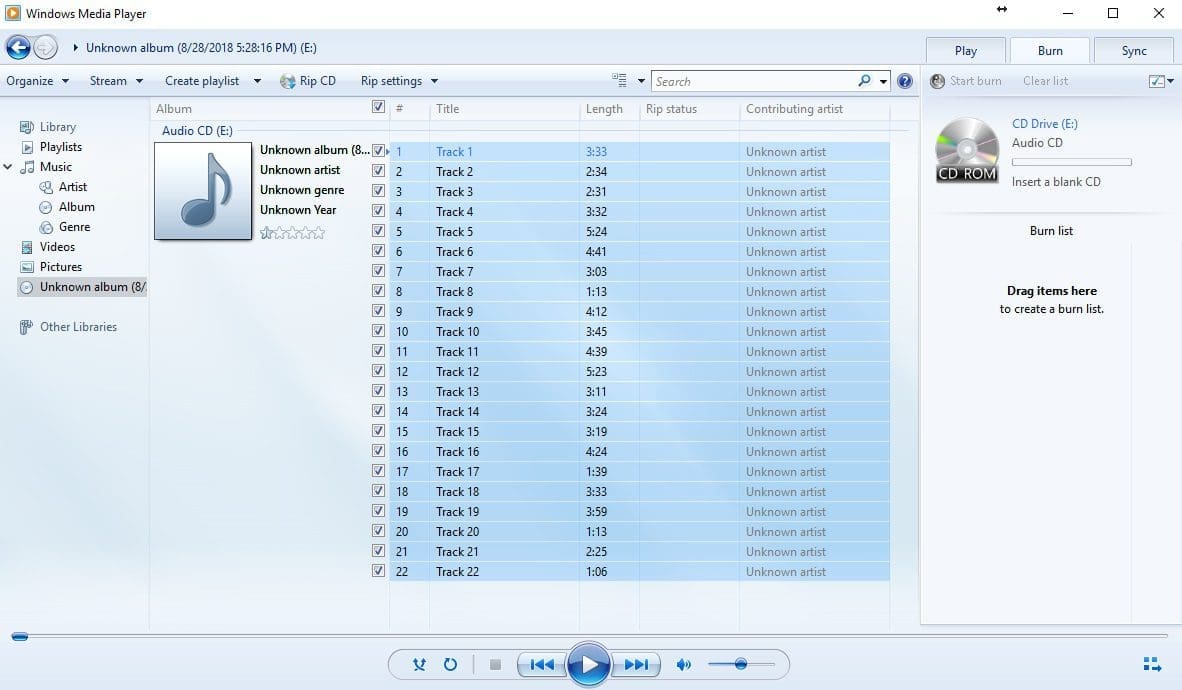1182x690 pixels.
Task: Open the Play tab
Action: 964,49
